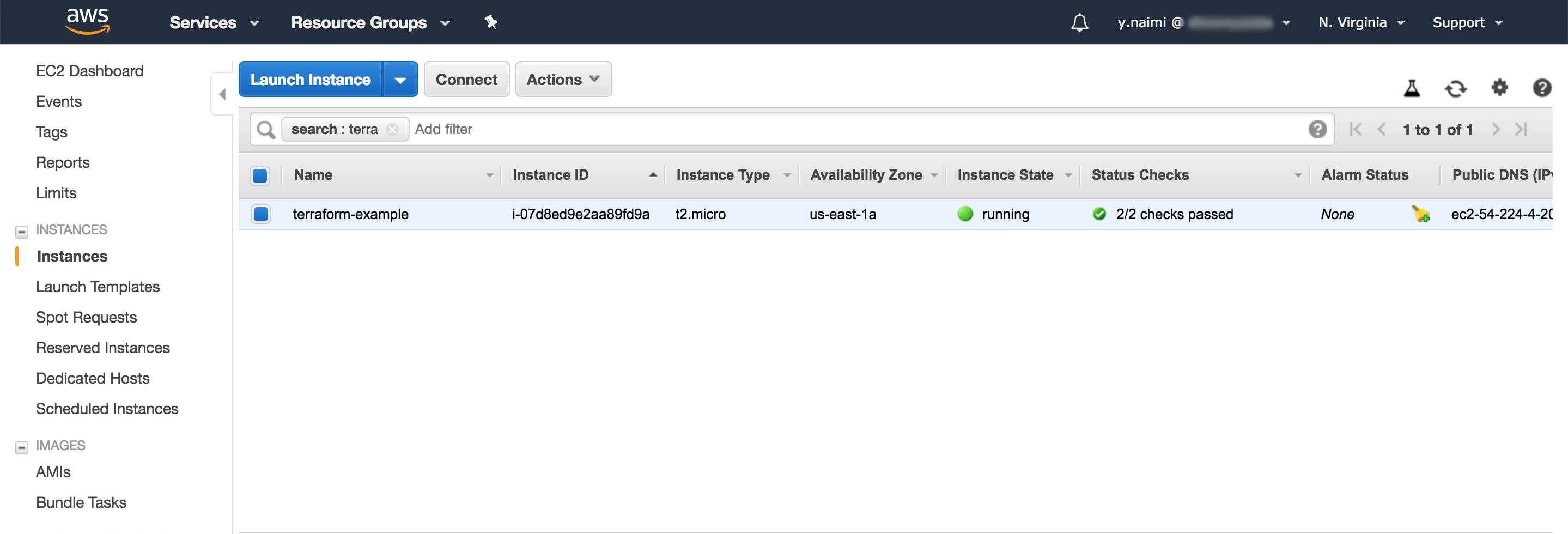This screenshot has width=1568, height=534.
Task: Open the Launch Instance dropdown arrow
Action: (x=400, y=79)
